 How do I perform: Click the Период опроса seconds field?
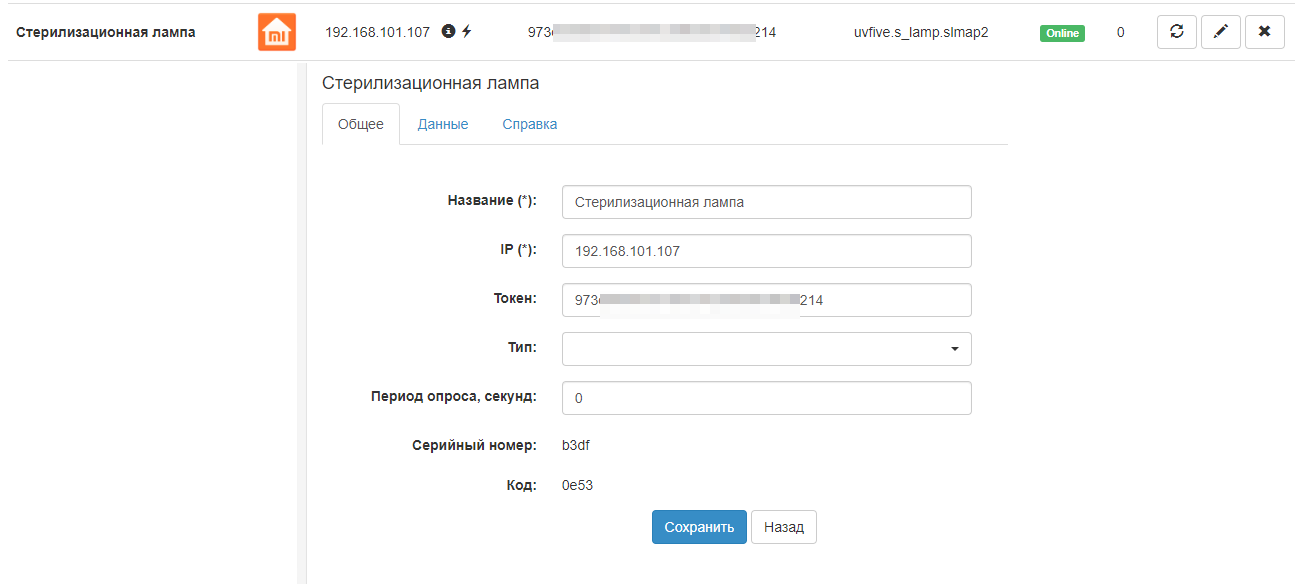pyautogui.click(x=766, y=398)
